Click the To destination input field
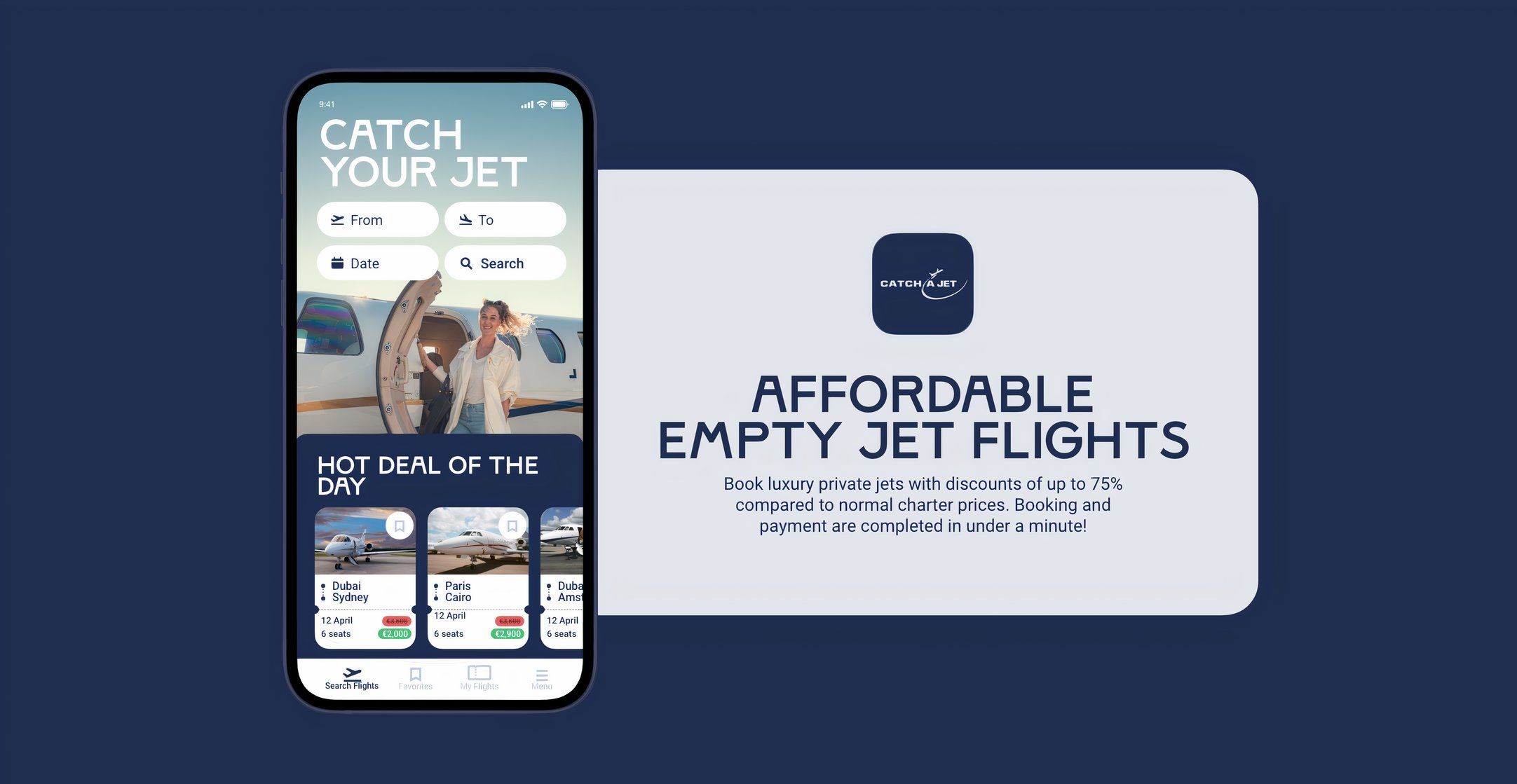Viewport: 1517px width, 784px height. pyautogui.click(x=504, y=218)
